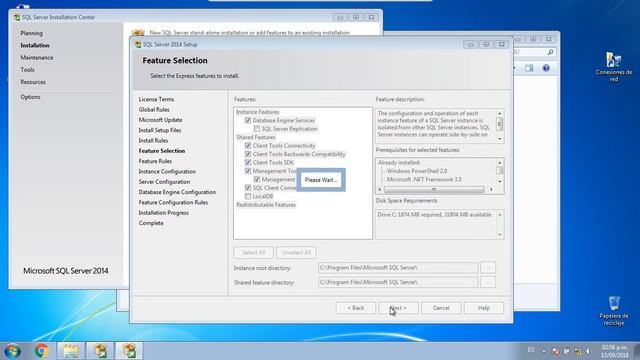Select the 'Shared Features' tree node

[x=256, y=137]
